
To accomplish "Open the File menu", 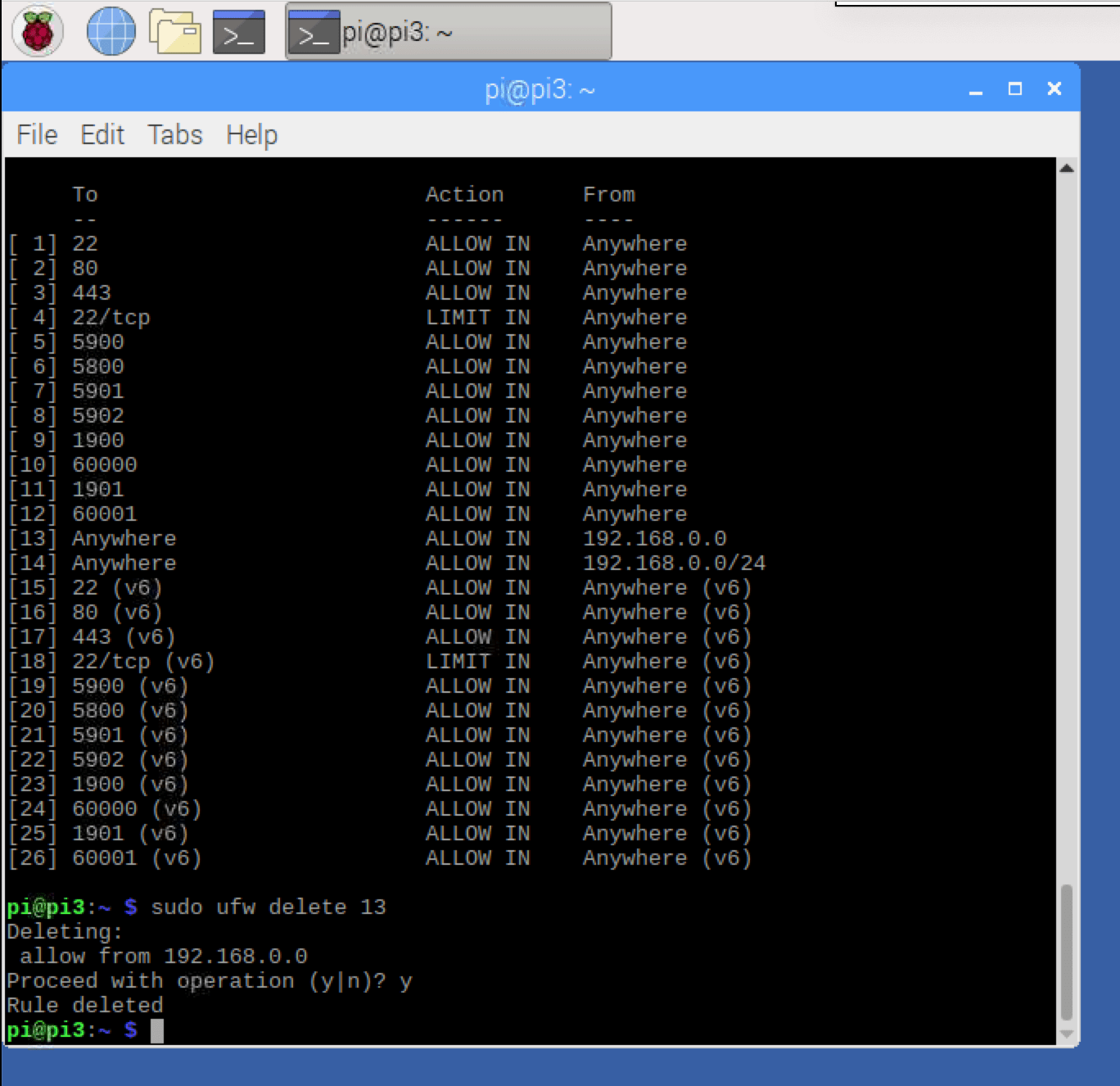I will pyautogui.click(x=37, y=134).
